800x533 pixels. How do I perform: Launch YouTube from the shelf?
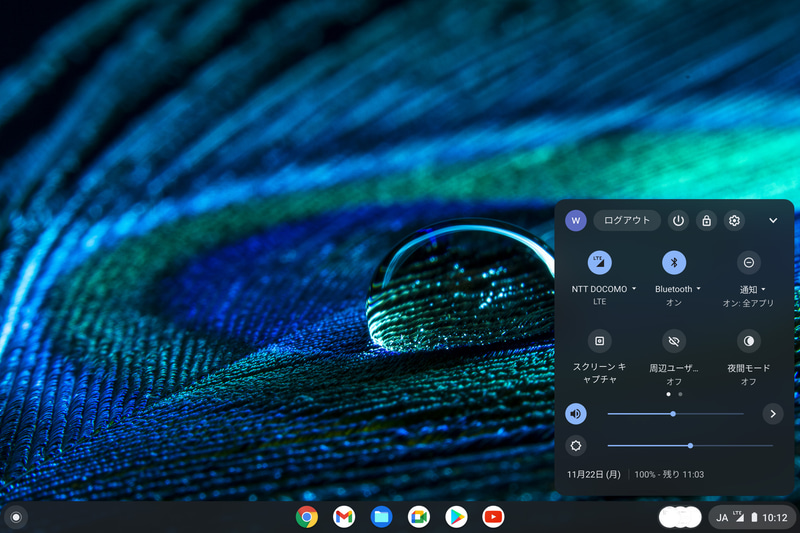pyautogui.click(x=493, y=517)
